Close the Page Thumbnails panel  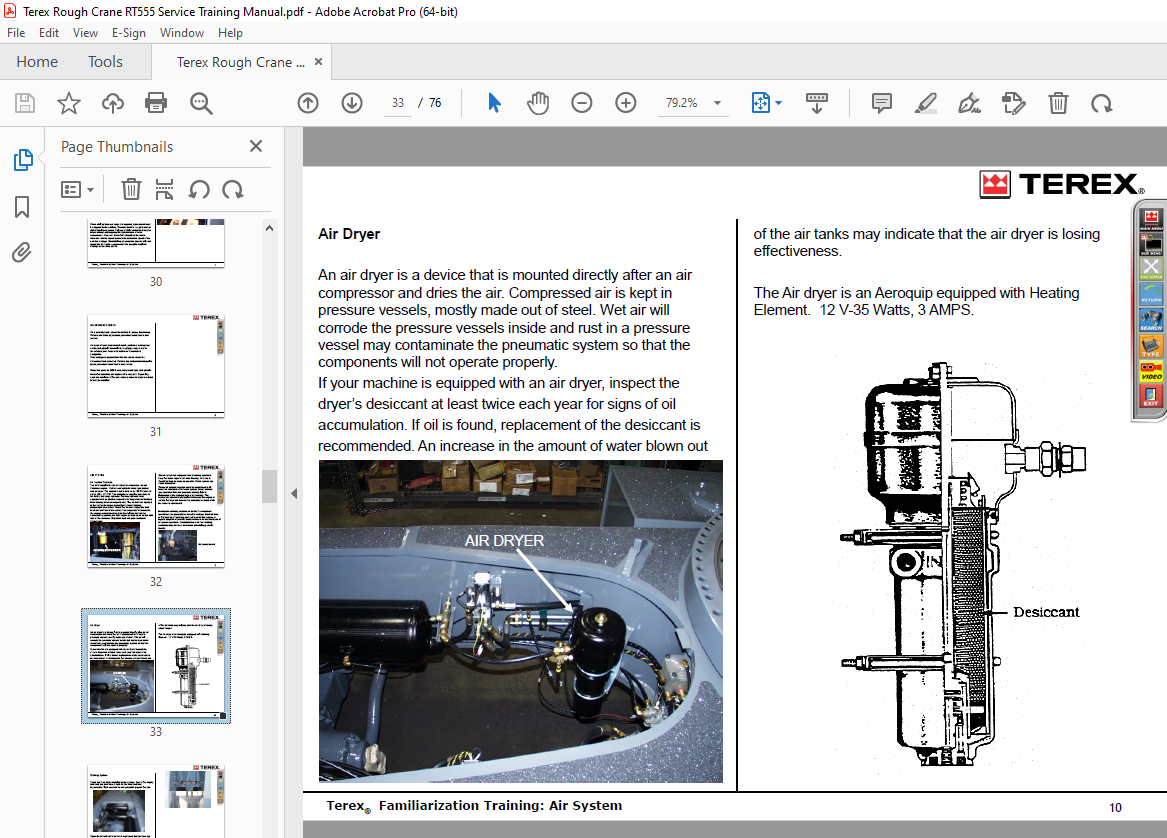click(256, 146)
